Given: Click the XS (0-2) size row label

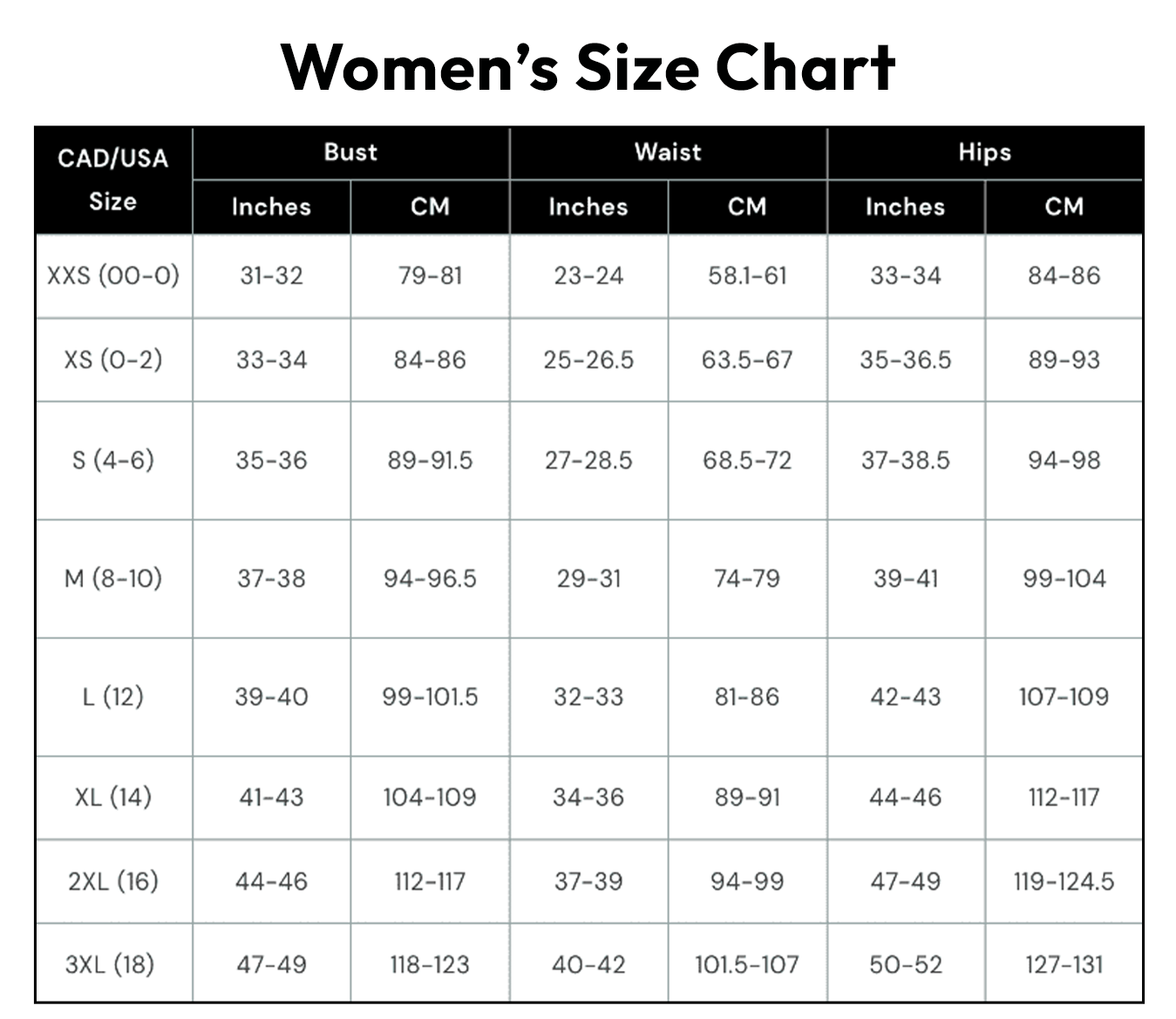Looking at the screenshot, I should (113, 359).
